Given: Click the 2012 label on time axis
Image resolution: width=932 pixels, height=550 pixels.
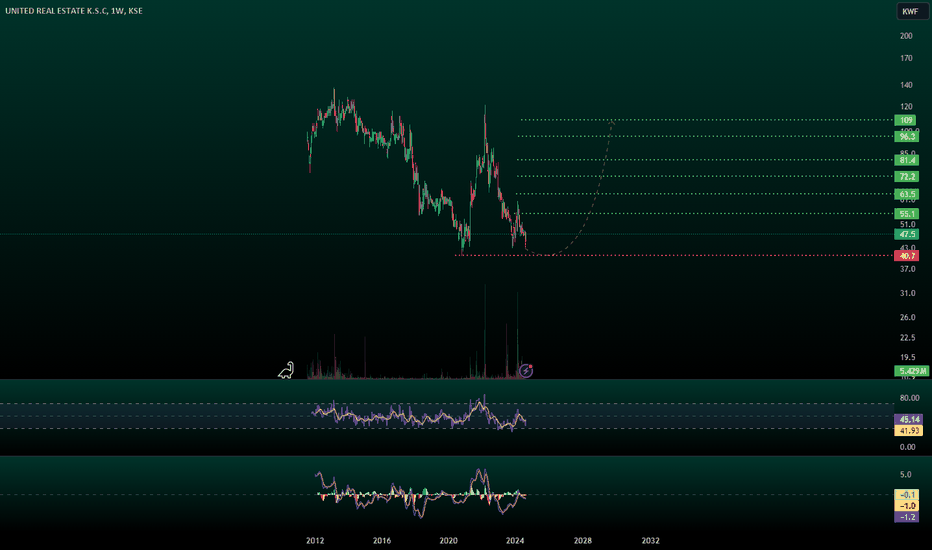Looking at the screenshot, I should pyautogui.click(x=315, y=540).
